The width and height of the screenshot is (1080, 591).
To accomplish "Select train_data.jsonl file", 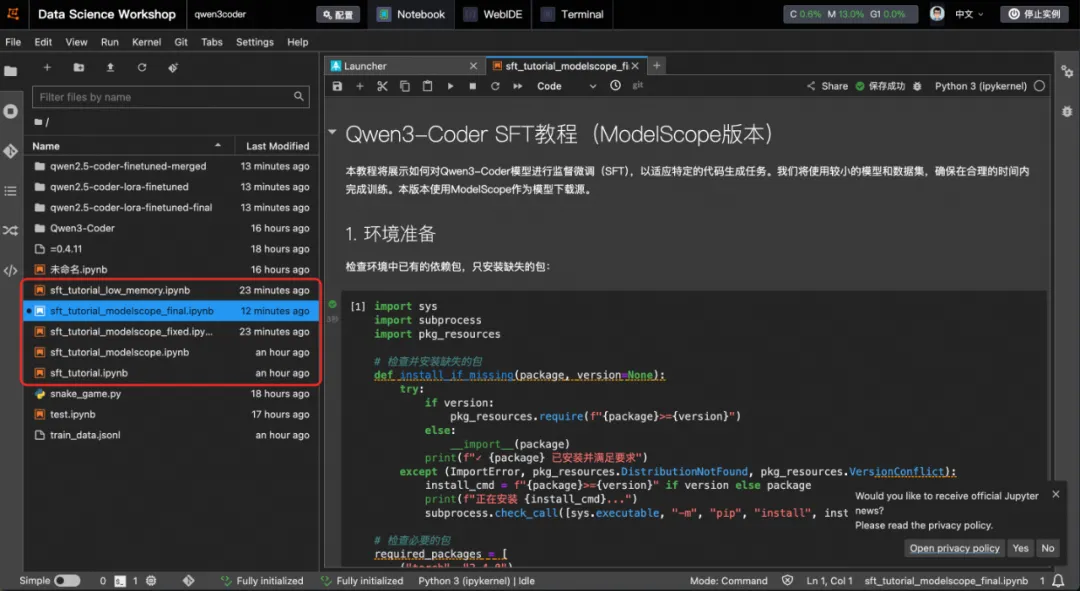I will click(171, 435).
